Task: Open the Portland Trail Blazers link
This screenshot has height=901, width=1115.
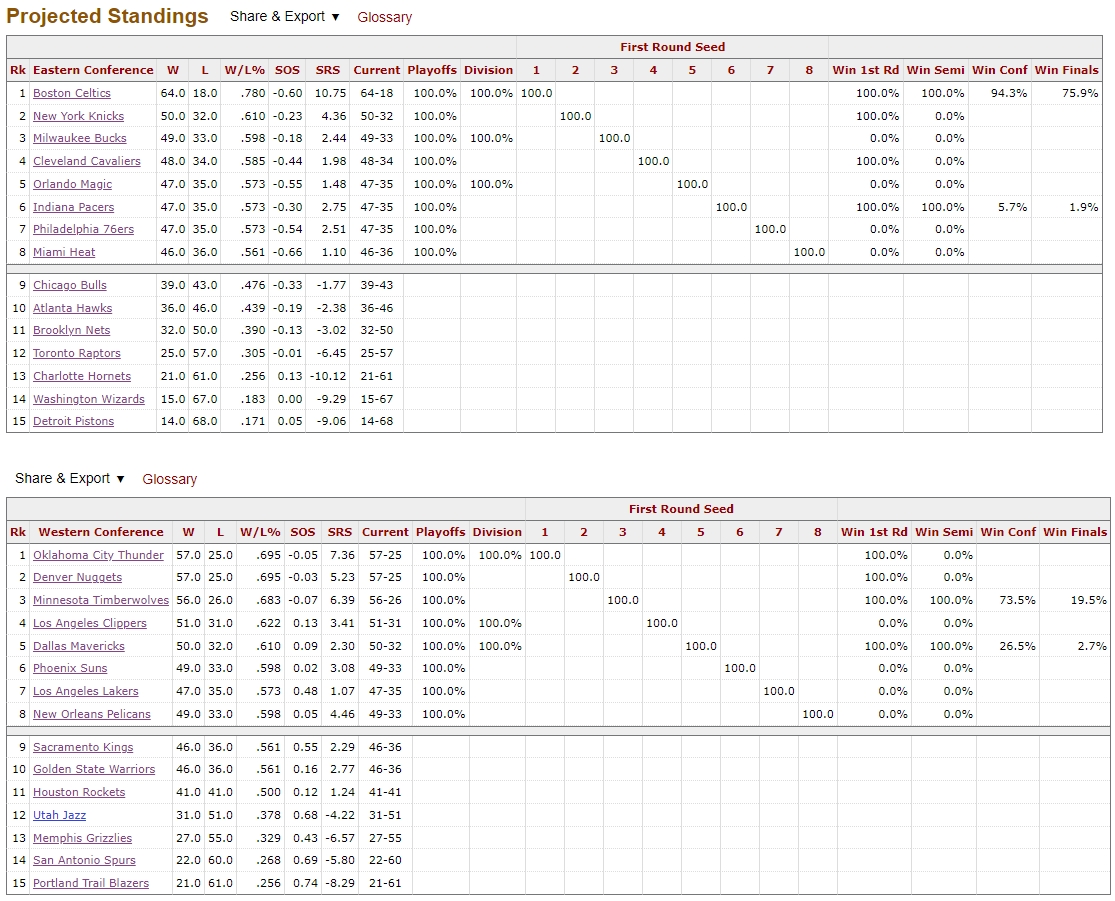Action: coord(91,883)
